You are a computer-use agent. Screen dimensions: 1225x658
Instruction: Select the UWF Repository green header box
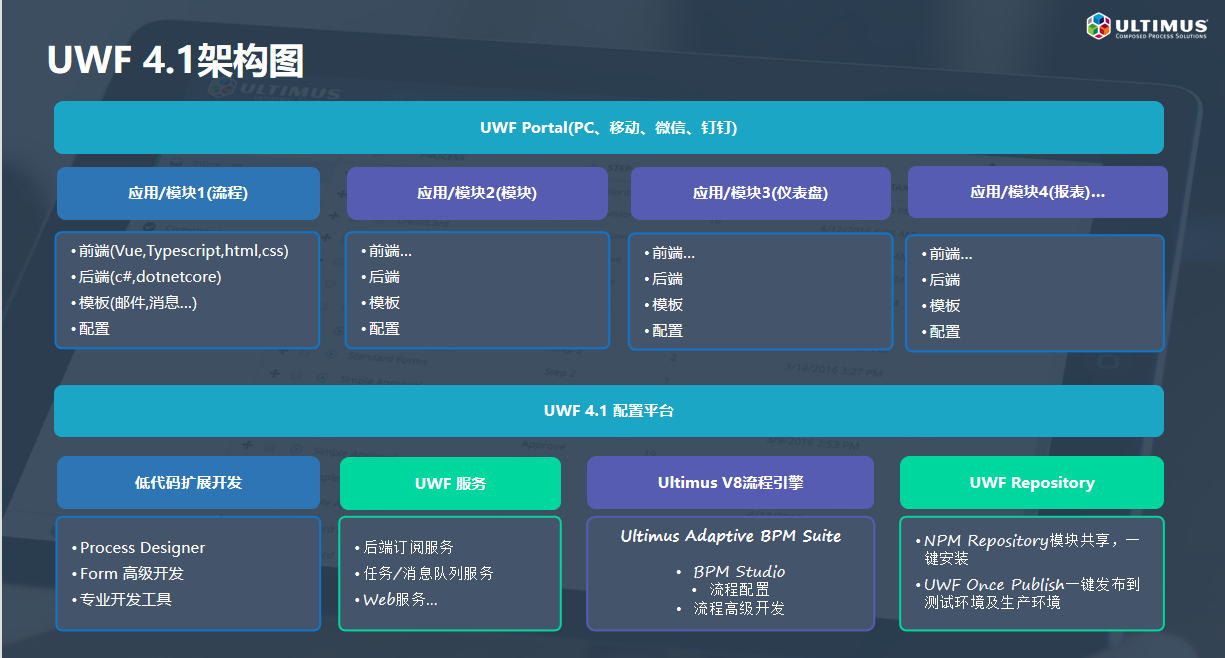coord(1032,482)
